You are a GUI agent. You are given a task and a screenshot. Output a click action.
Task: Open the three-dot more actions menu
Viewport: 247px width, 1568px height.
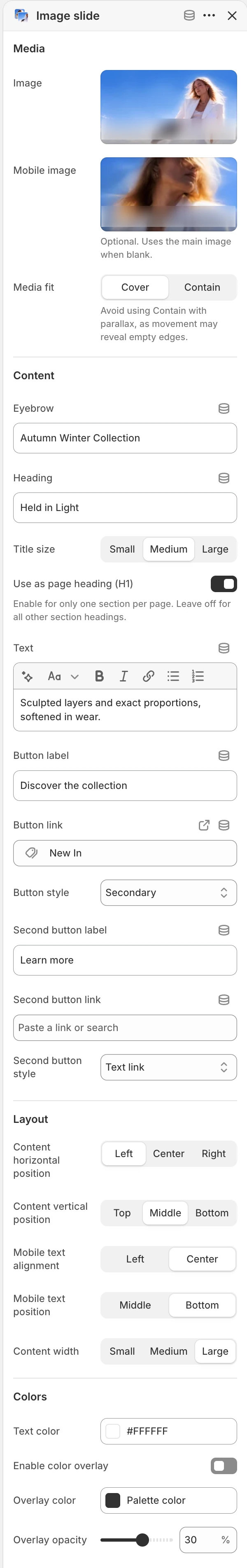click(x=209, y=16)
